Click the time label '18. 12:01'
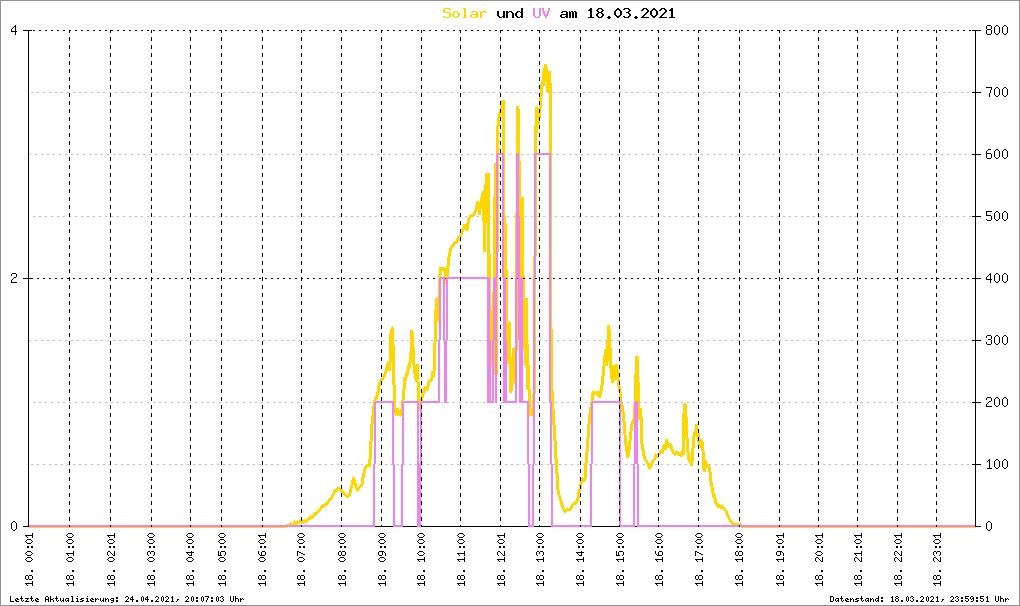 [501, 560]
